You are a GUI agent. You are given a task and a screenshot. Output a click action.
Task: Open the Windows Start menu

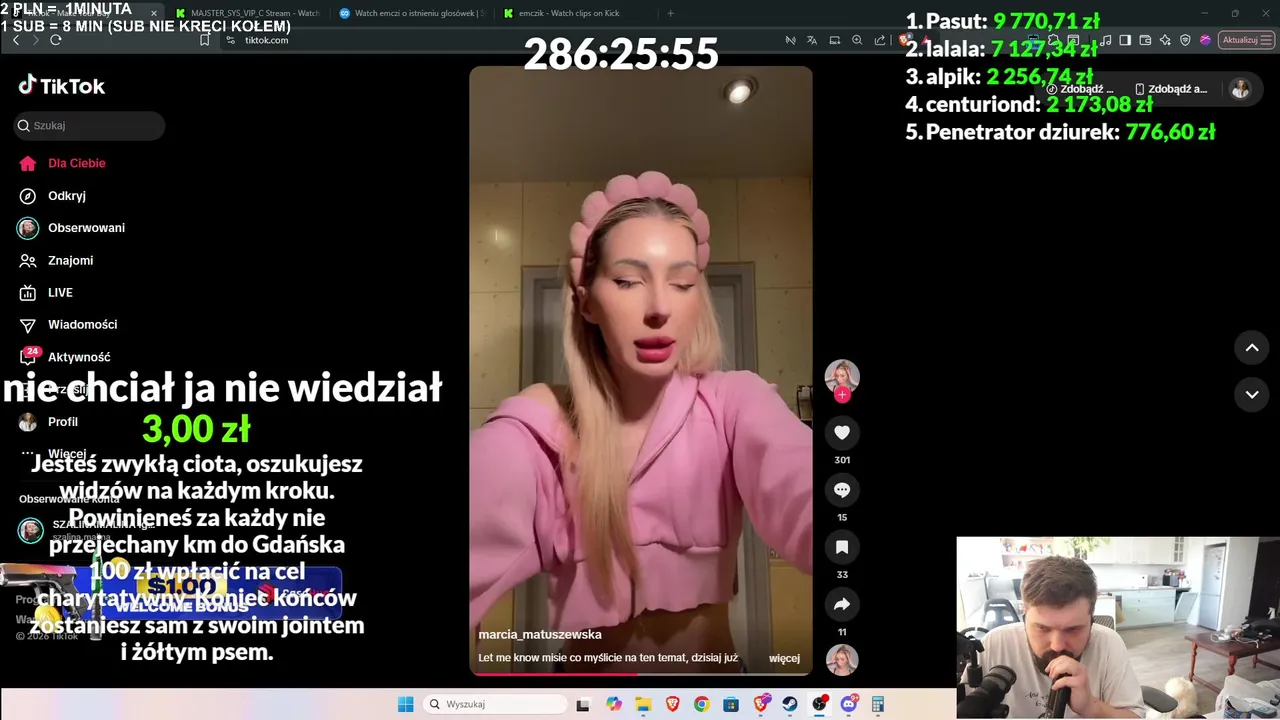click(406, 704)
